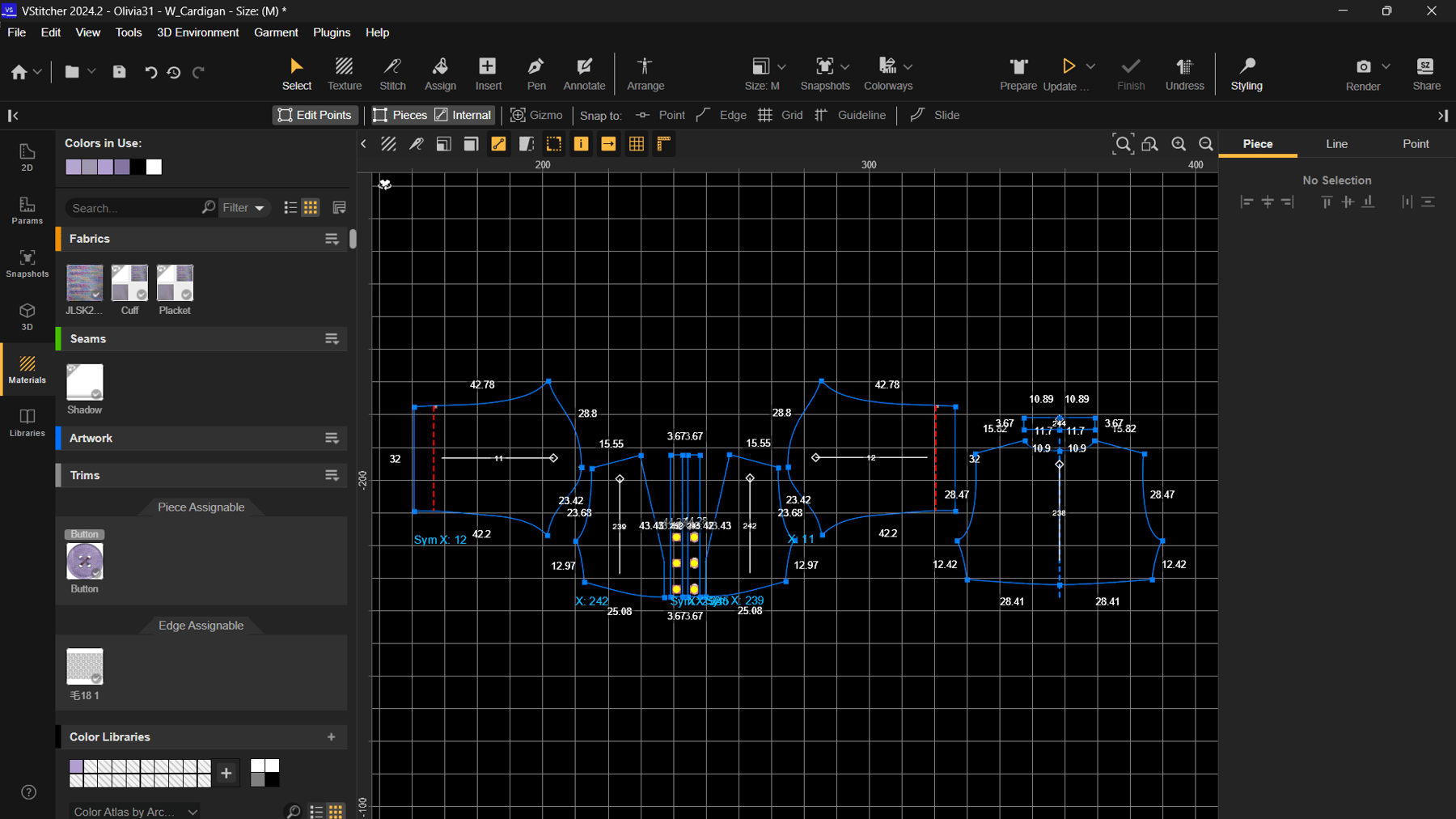Toggle the Internal selection mode
This screenshot has height=819, width=1456.
click(x=463, y=115)
